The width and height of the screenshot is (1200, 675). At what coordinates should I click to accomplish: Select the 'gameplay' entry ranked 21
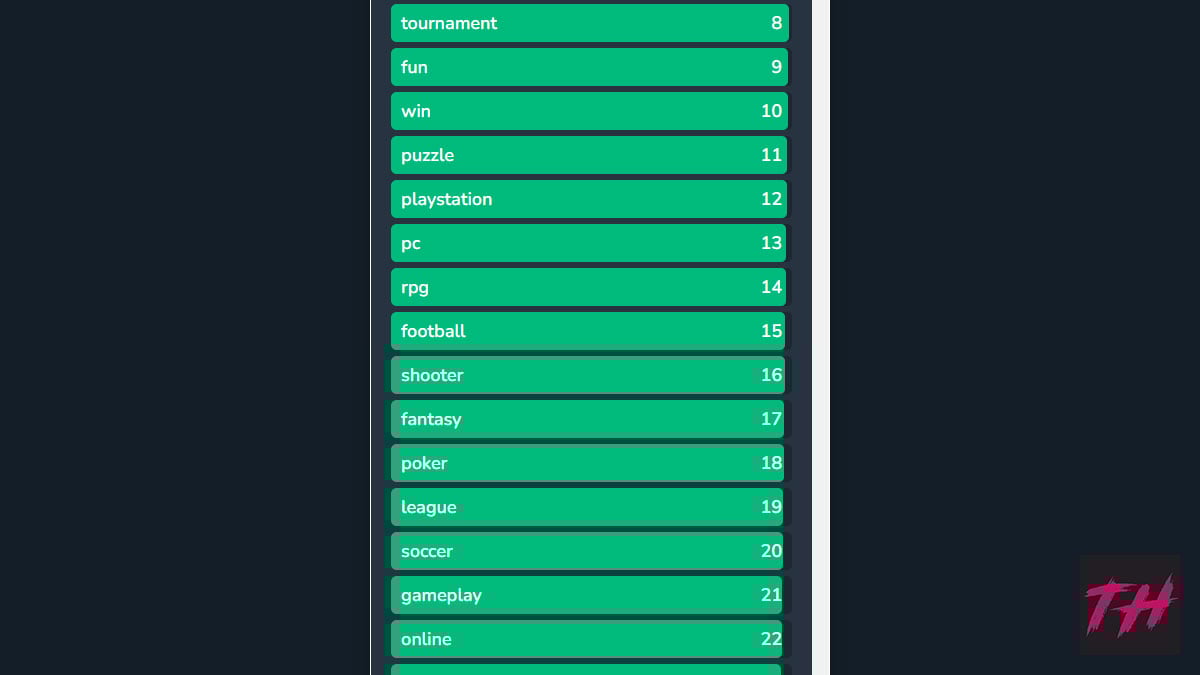point(586,595)
